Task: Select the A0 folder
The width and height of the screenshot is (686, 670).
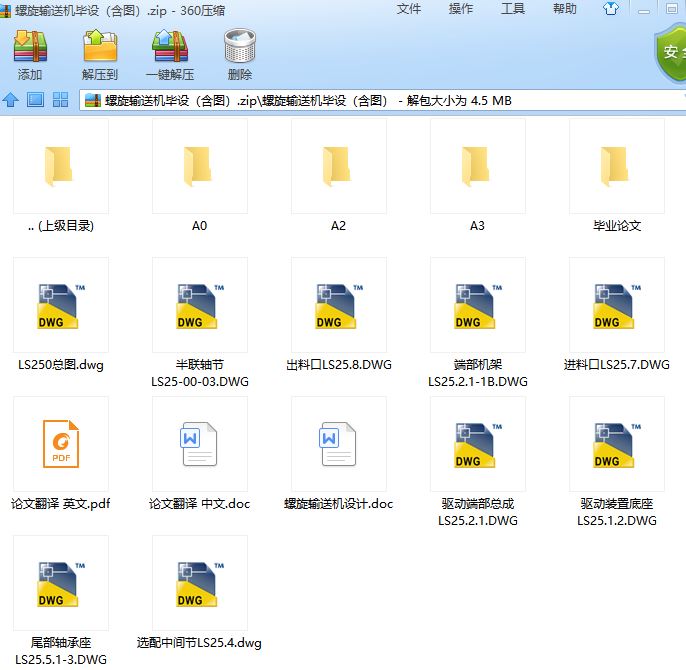Action: coord(200,166)
